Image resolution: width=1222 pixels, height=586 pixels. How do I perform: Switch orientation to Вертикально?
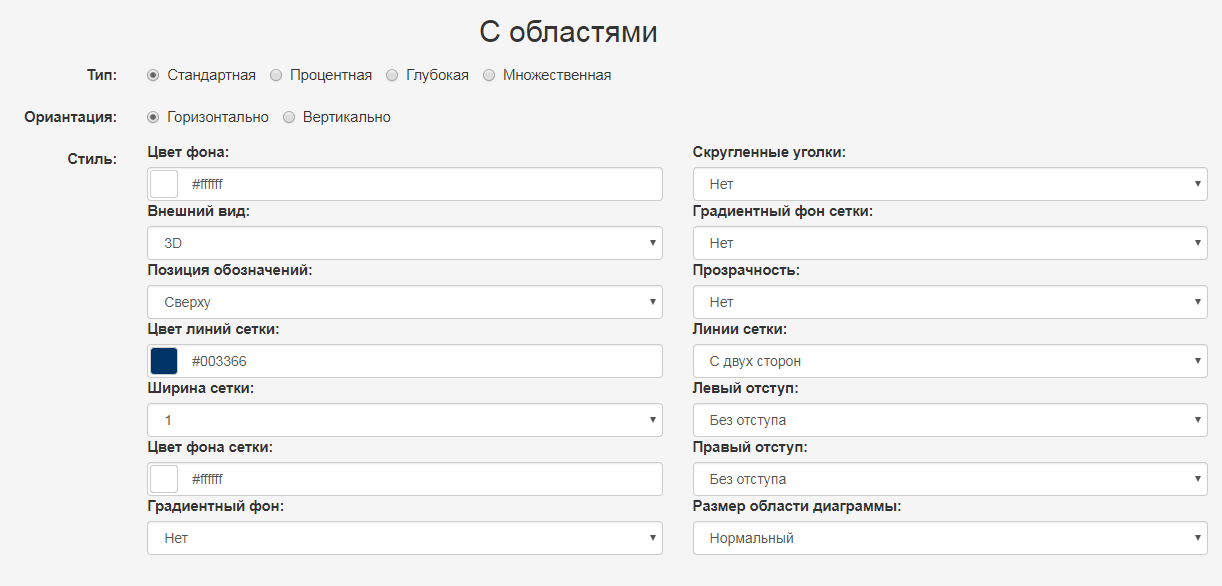(289, 116)
